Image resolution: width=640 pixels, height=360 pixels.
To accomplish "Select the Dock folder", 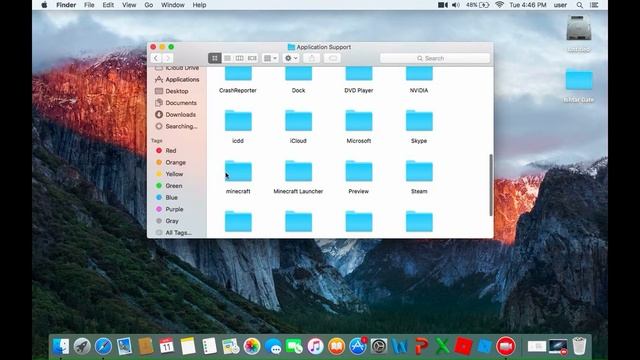I will click(x=298, y=81).
